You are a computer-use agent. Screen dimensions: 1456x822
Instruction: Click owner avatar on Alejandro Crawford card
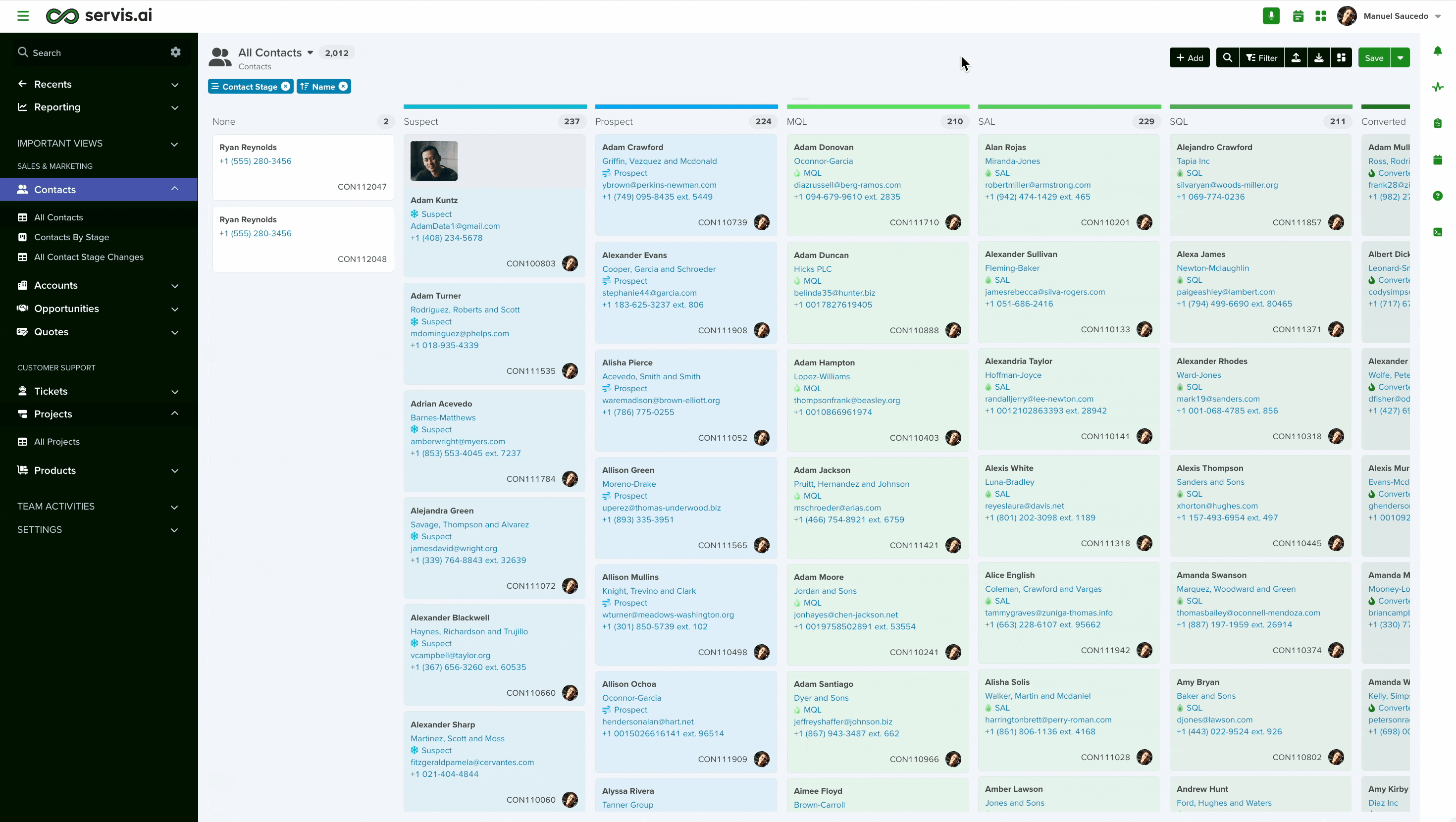click(1336, 222)
